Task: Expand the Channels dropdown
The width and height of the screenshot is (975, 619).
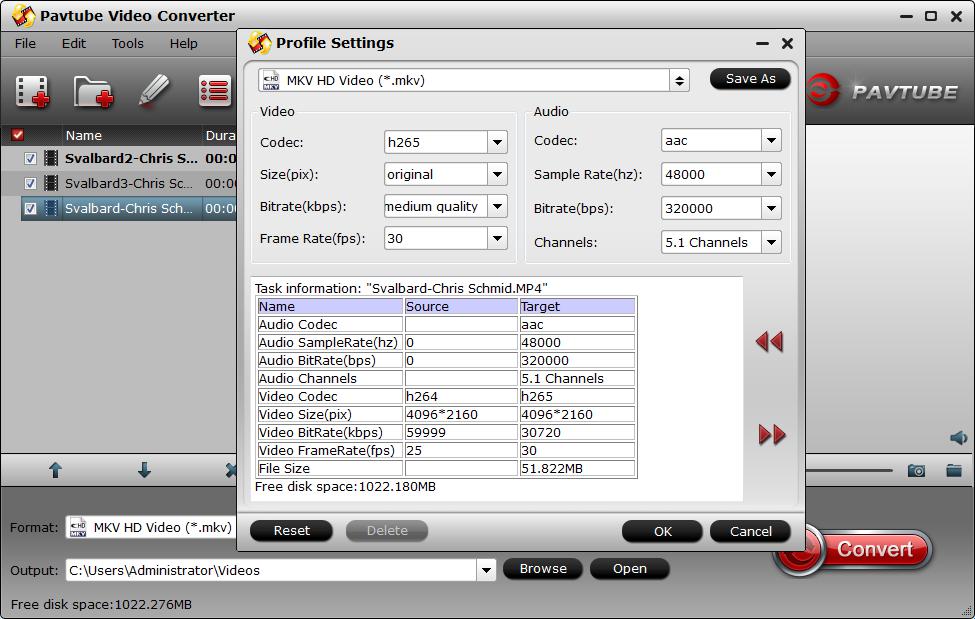Action: (x=771, y=242)
